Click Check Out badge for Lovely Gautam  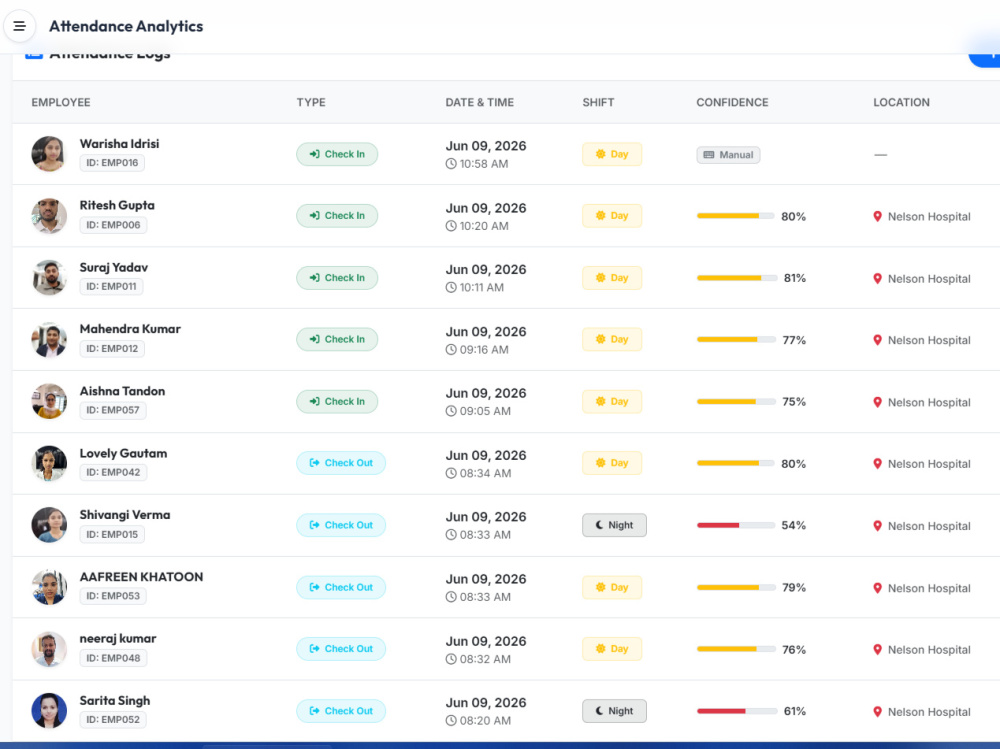point(341,463)
